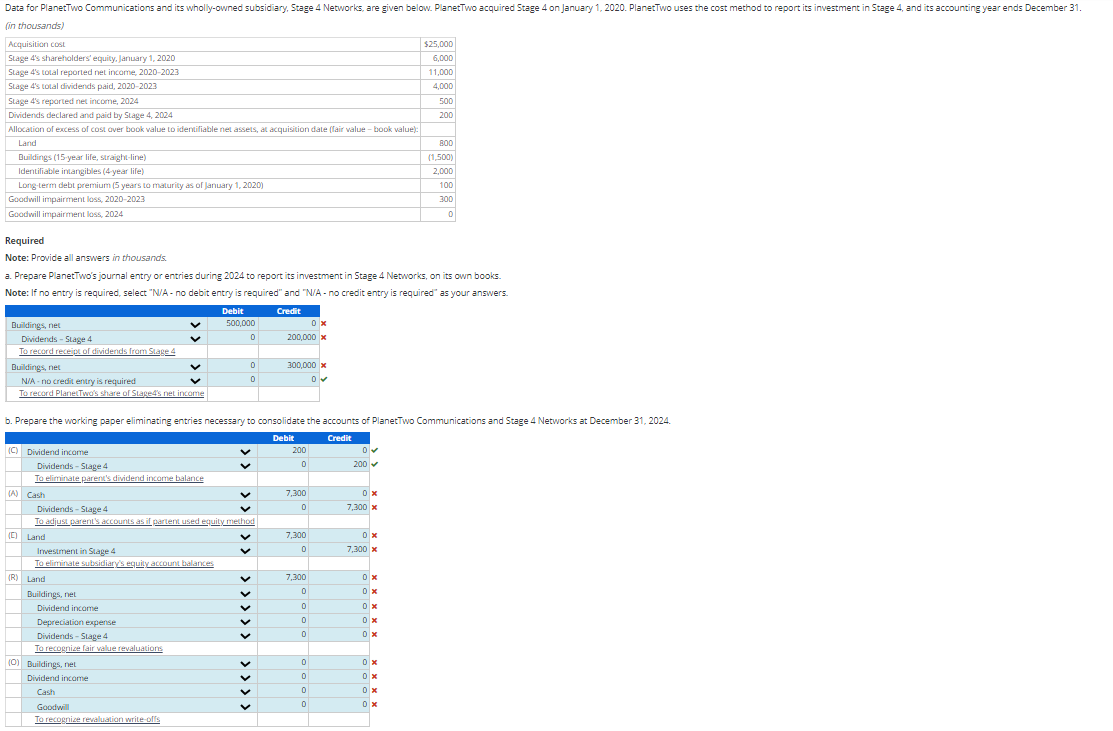
Task: Click the 500,000 debit input field
Action: click(x=233, y=324)
